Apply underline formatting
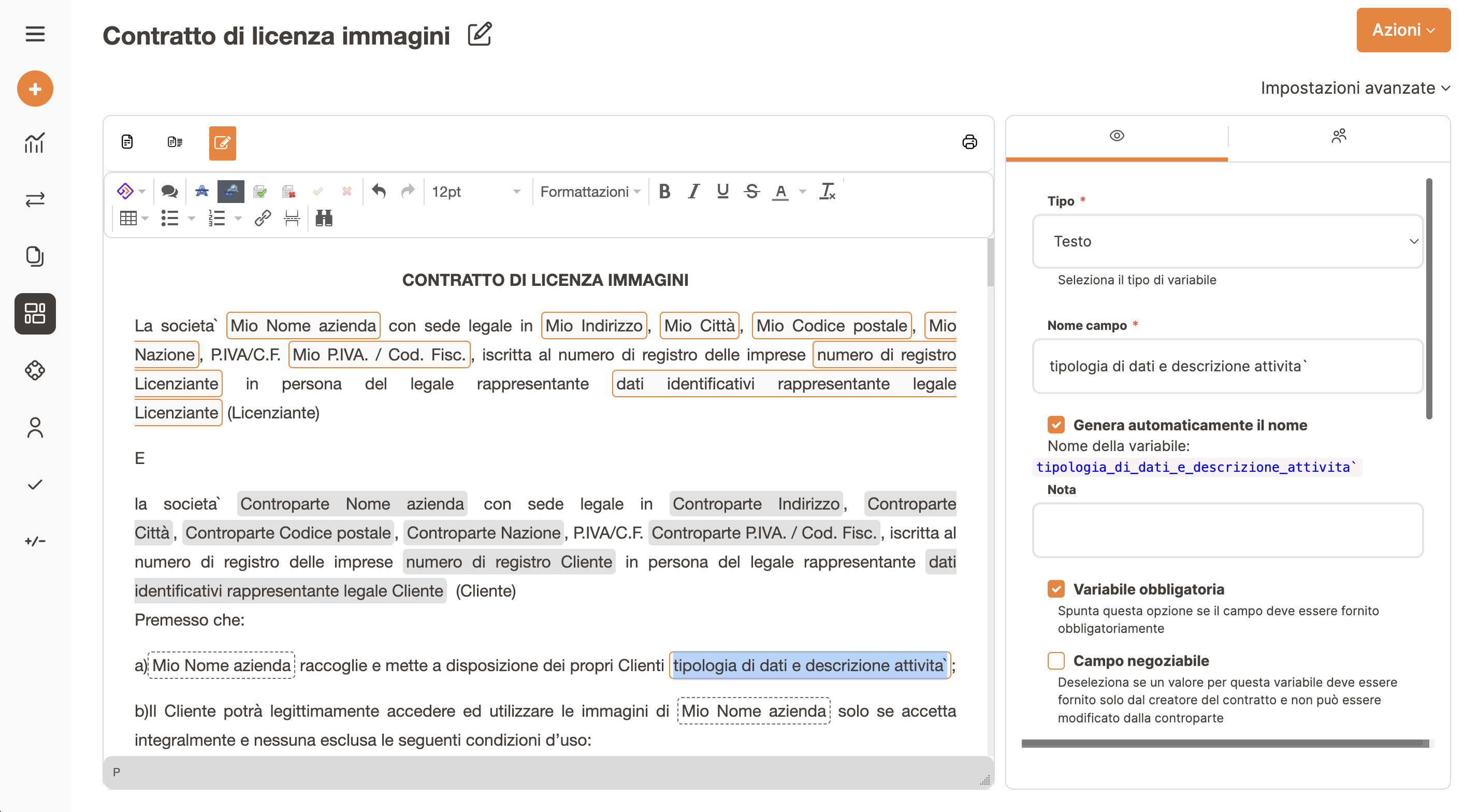1478x812 pixels. [x=722, y=191]
